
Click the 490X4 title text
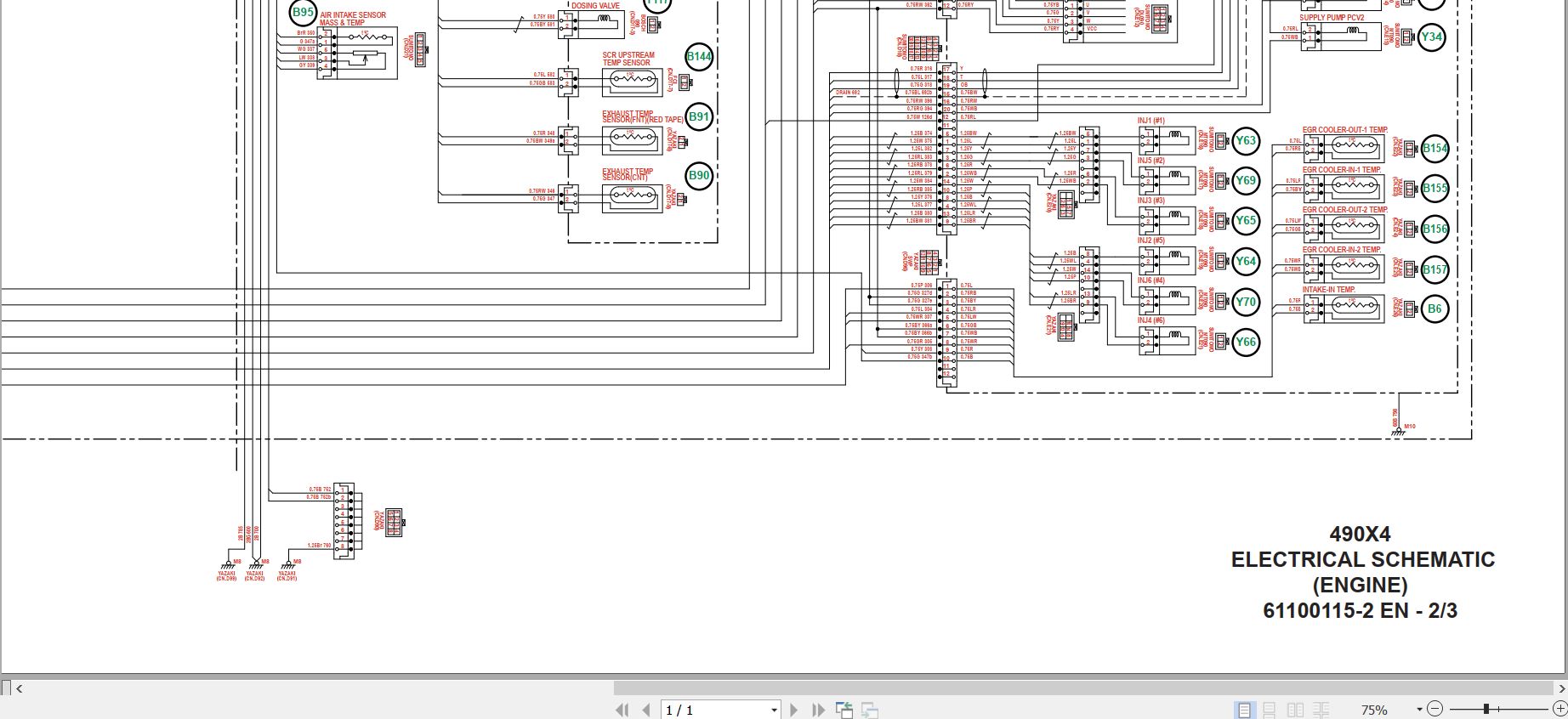click(x=1361, y=535)
